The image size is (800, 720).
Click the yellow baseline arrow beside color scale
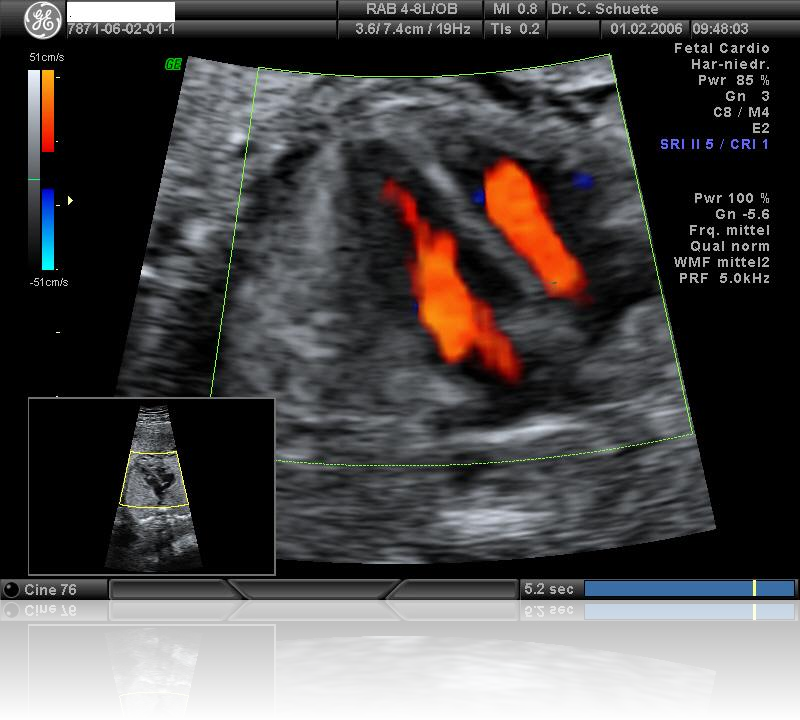point(70,201)
